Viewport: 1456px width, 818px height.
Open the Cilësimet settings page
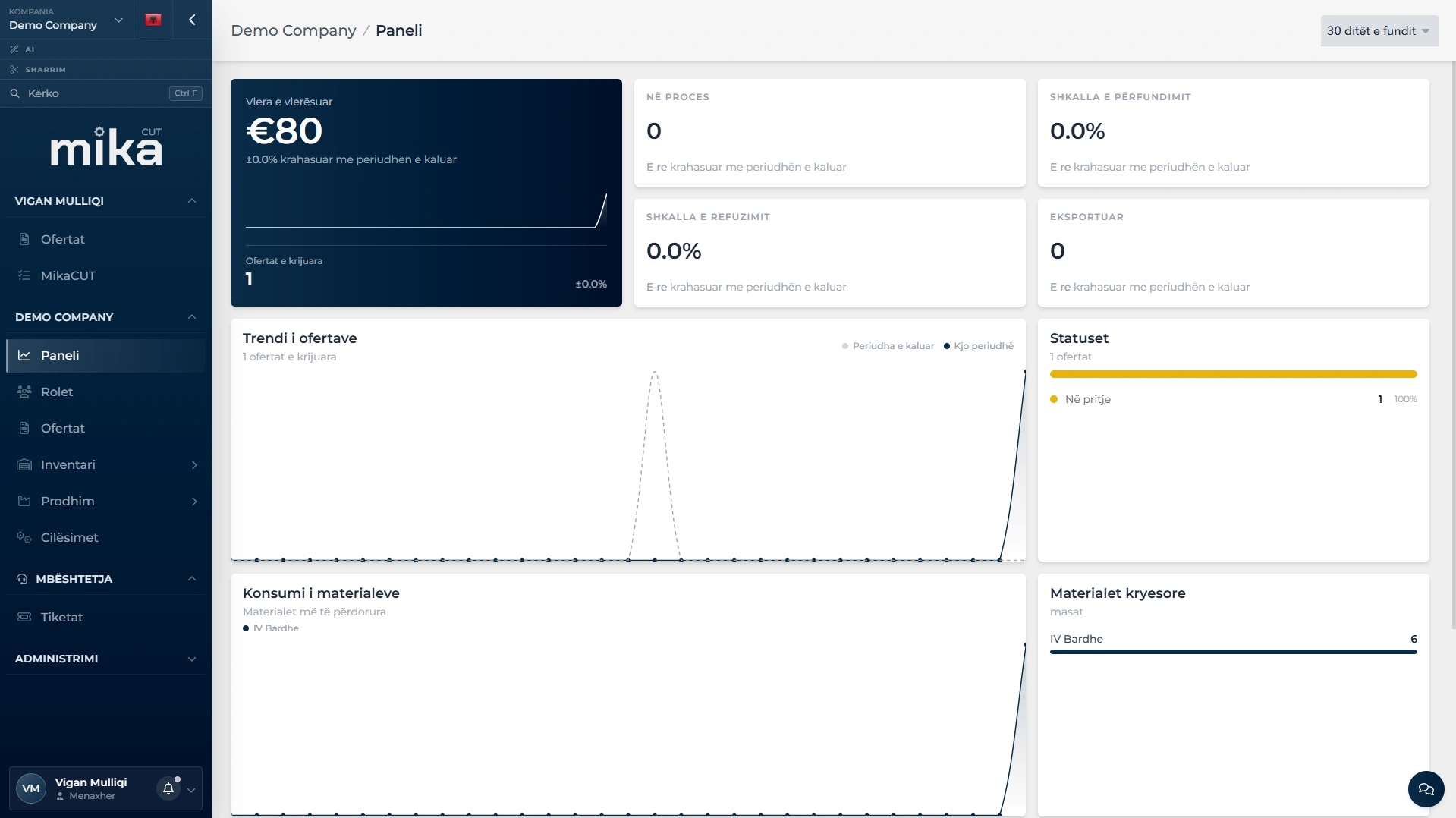106,537
